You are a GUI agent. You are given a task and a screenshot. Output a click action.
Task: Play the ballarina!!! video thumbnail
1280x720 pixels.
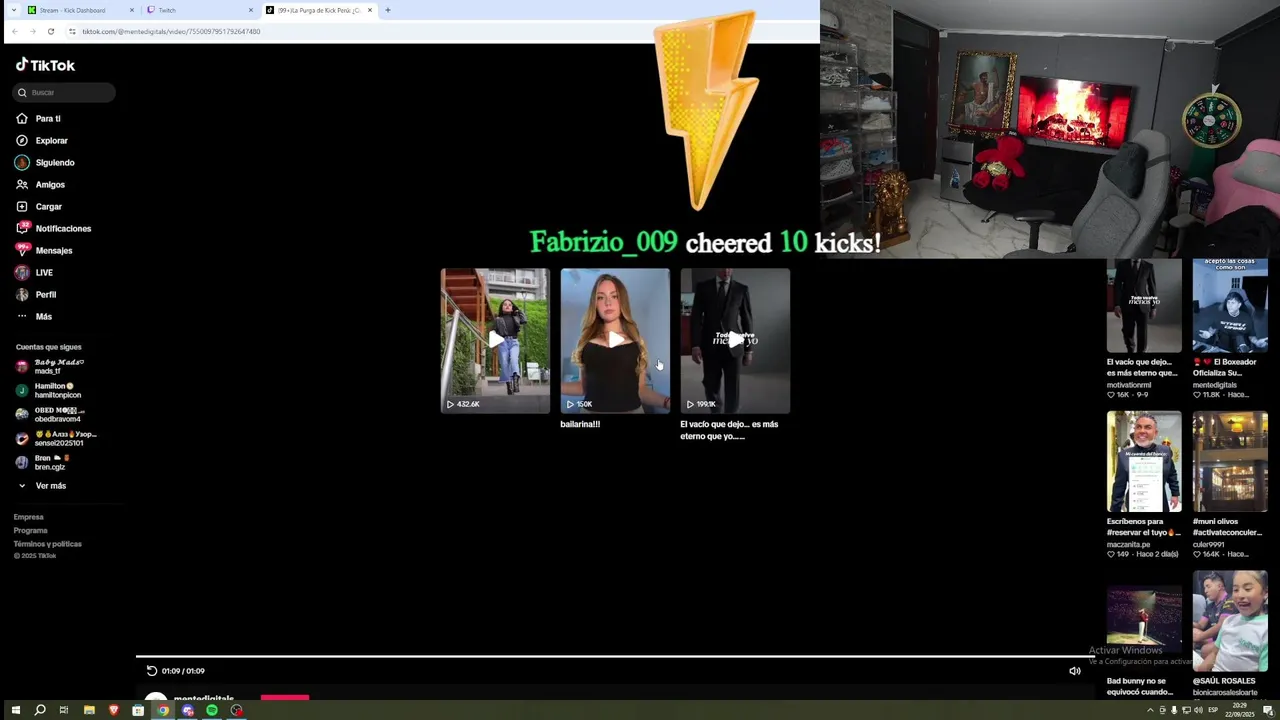[615, 340]
